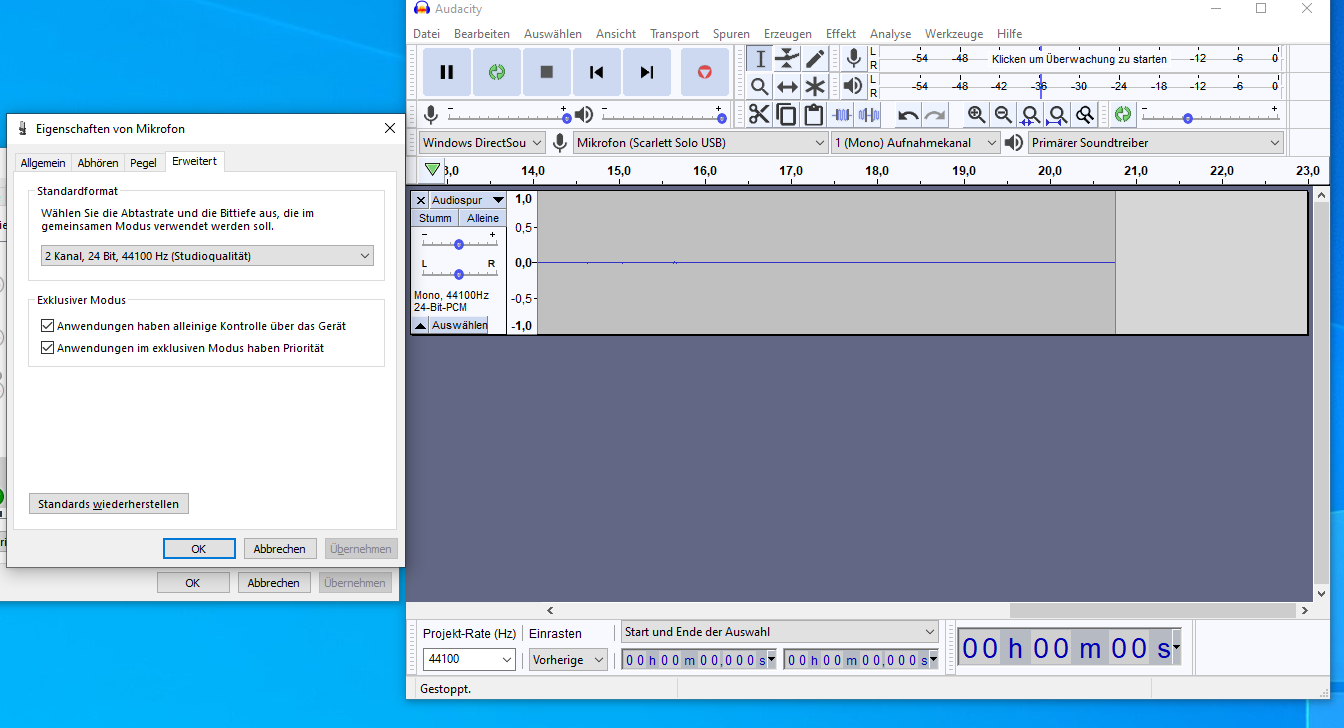Zoom out on the waveform
This screenshot has height=728, width=1344.
[x=1003, y=114]
